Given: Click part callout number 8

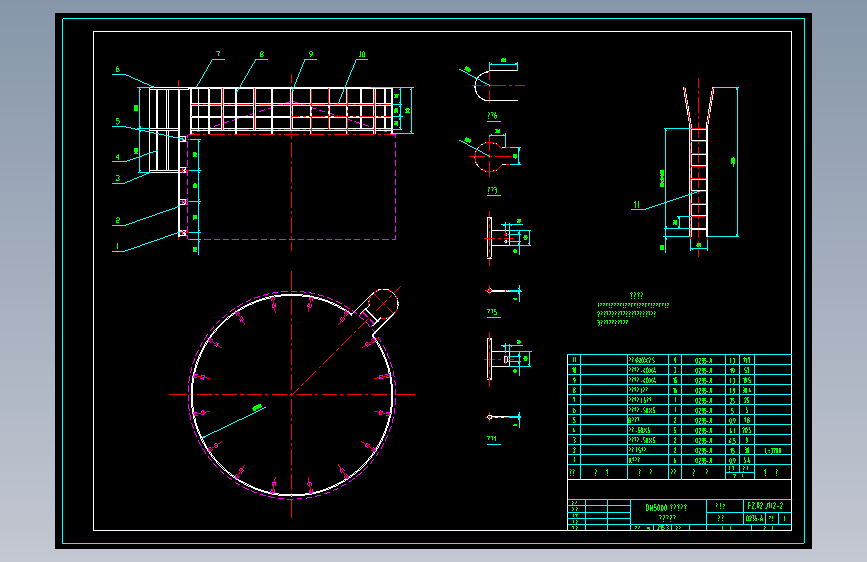Looking at the screenshot, I should [262, 54].
